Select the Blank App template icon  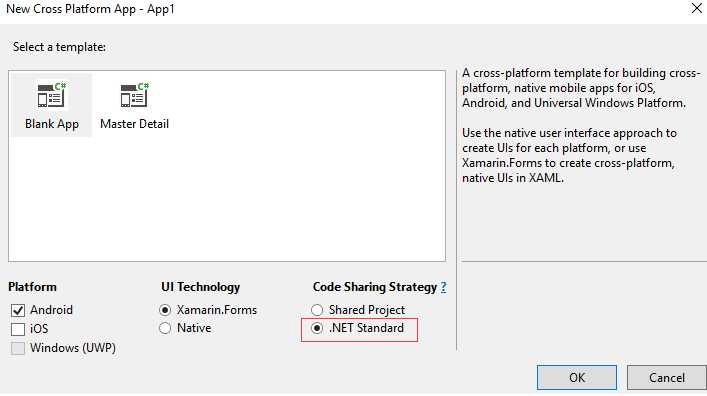pos(51,95)
